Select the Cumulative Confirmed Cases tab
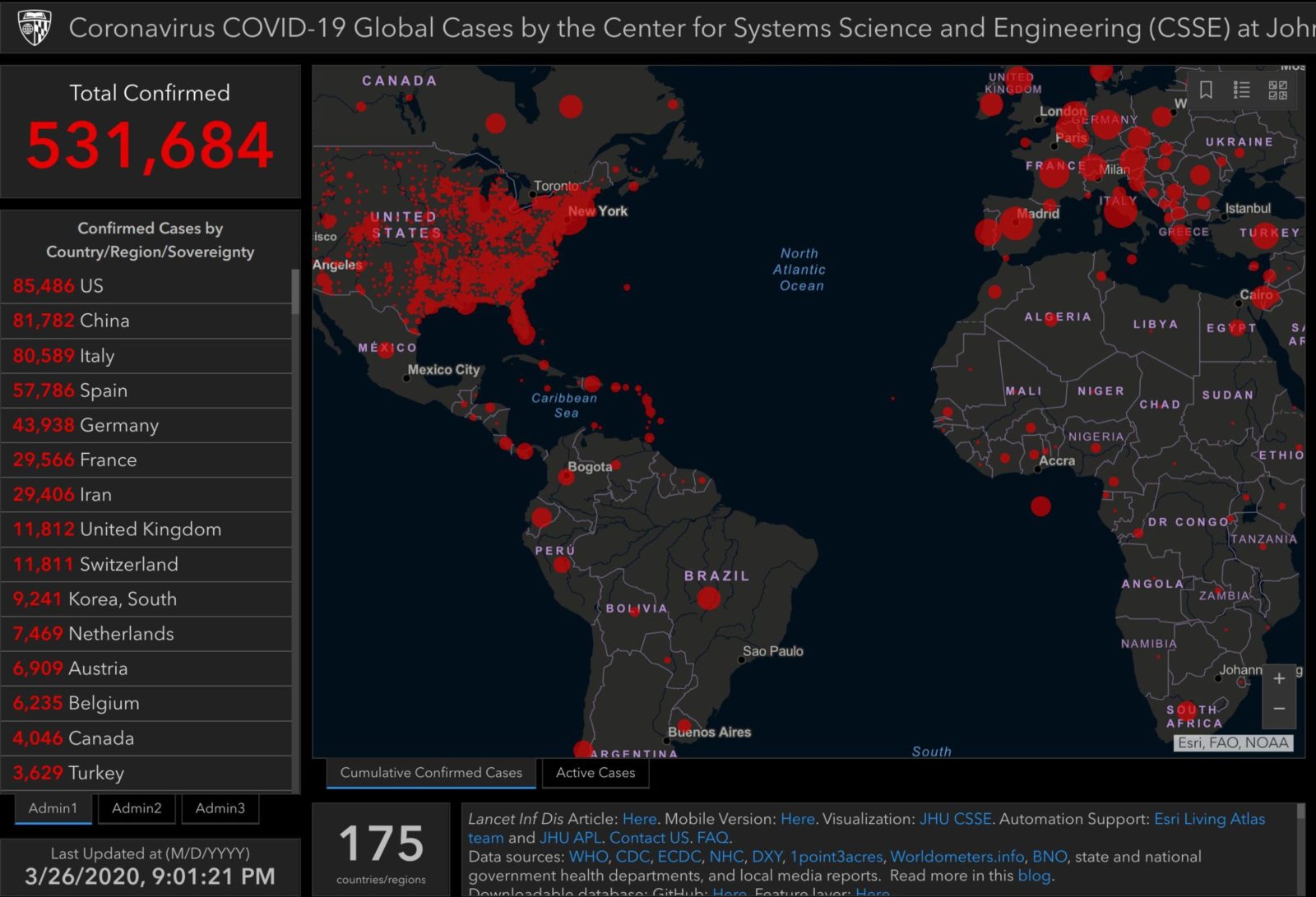 click(x=431, y=773)
